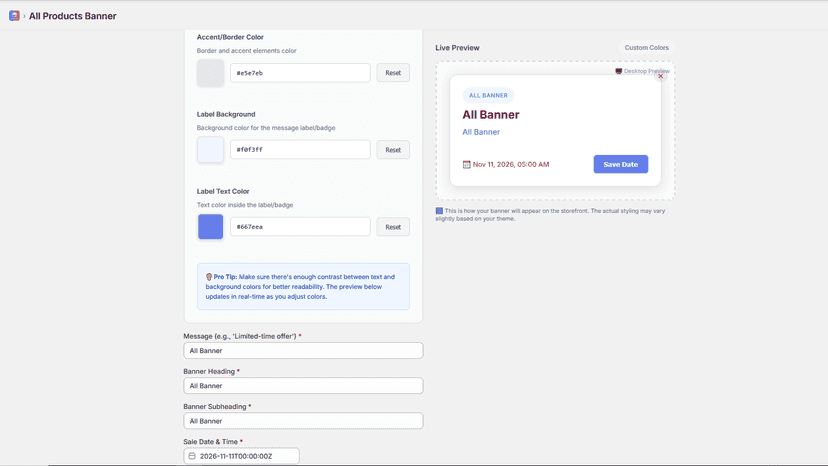The height and width of the screenshot is (466, 828).
Task: Close the banner preview with X icon
Action: pyautogui.click(x=661, y=76)
